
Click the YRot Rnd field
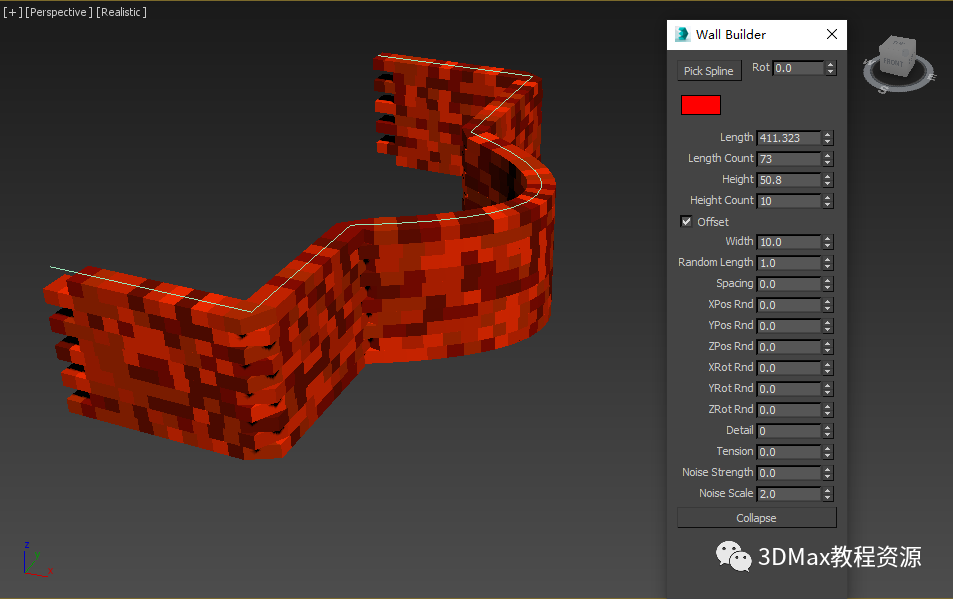[x=788, y=389]
